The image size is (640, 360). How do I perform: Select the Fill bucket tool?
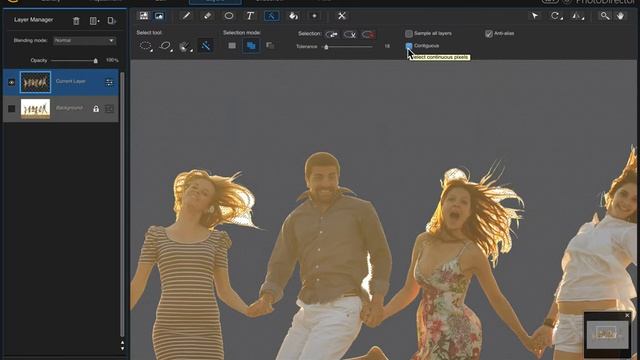293,16
